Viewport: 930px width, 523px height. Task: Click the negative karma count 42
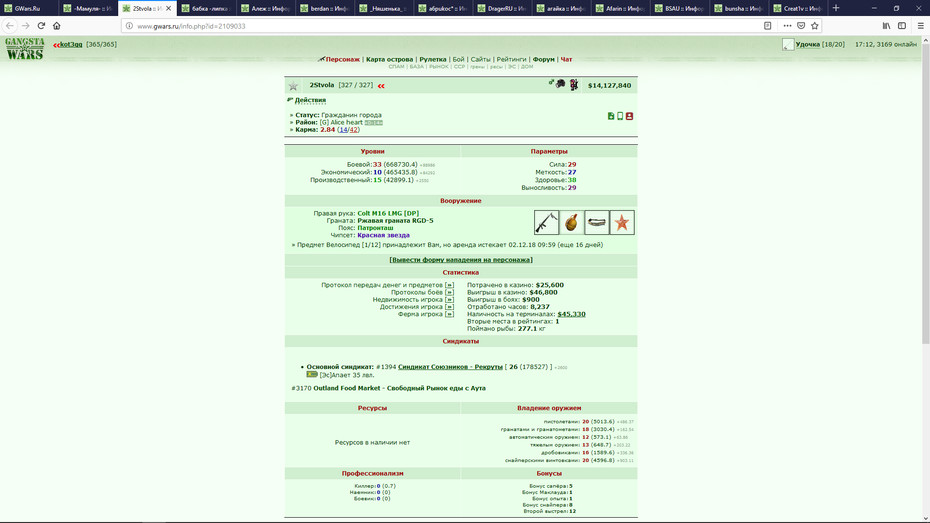click(353, 130)
